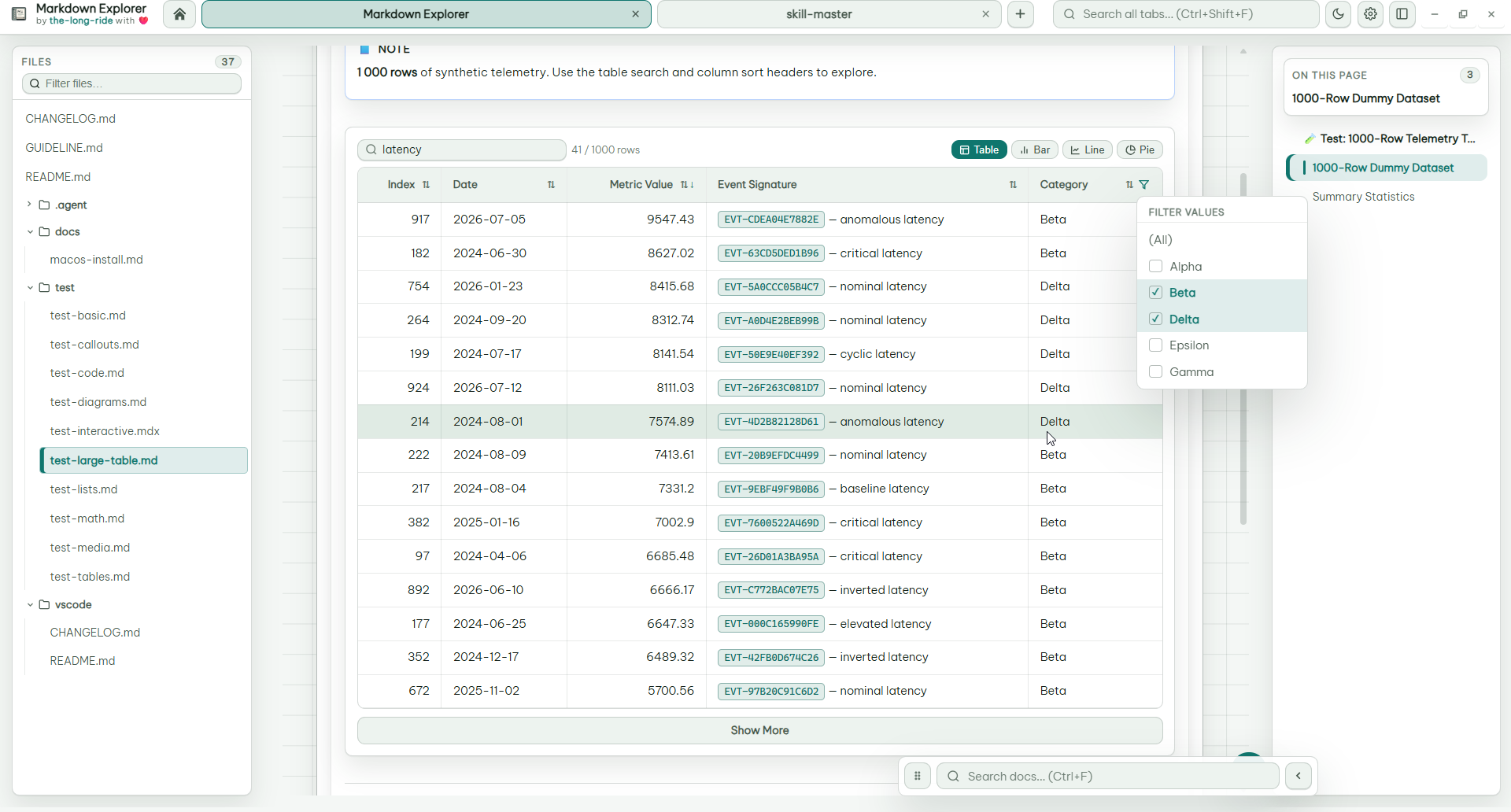This screenshot has width=1511, height=812.
Task: Open new tab with plus button
Action: [1021, 14]
